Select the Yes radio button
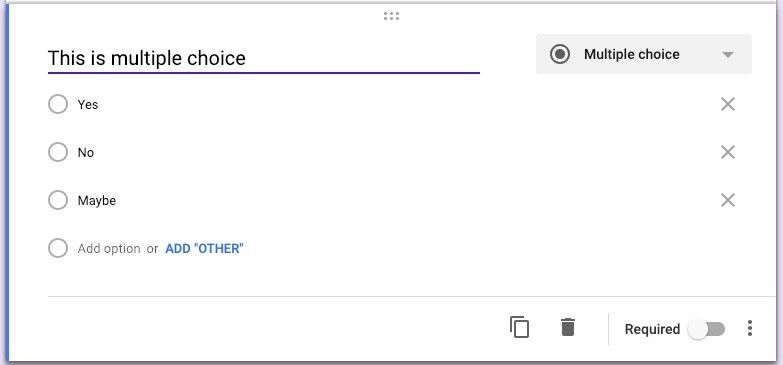The height and width of the screenshot is (365, 783). click(x=58, y=104)
